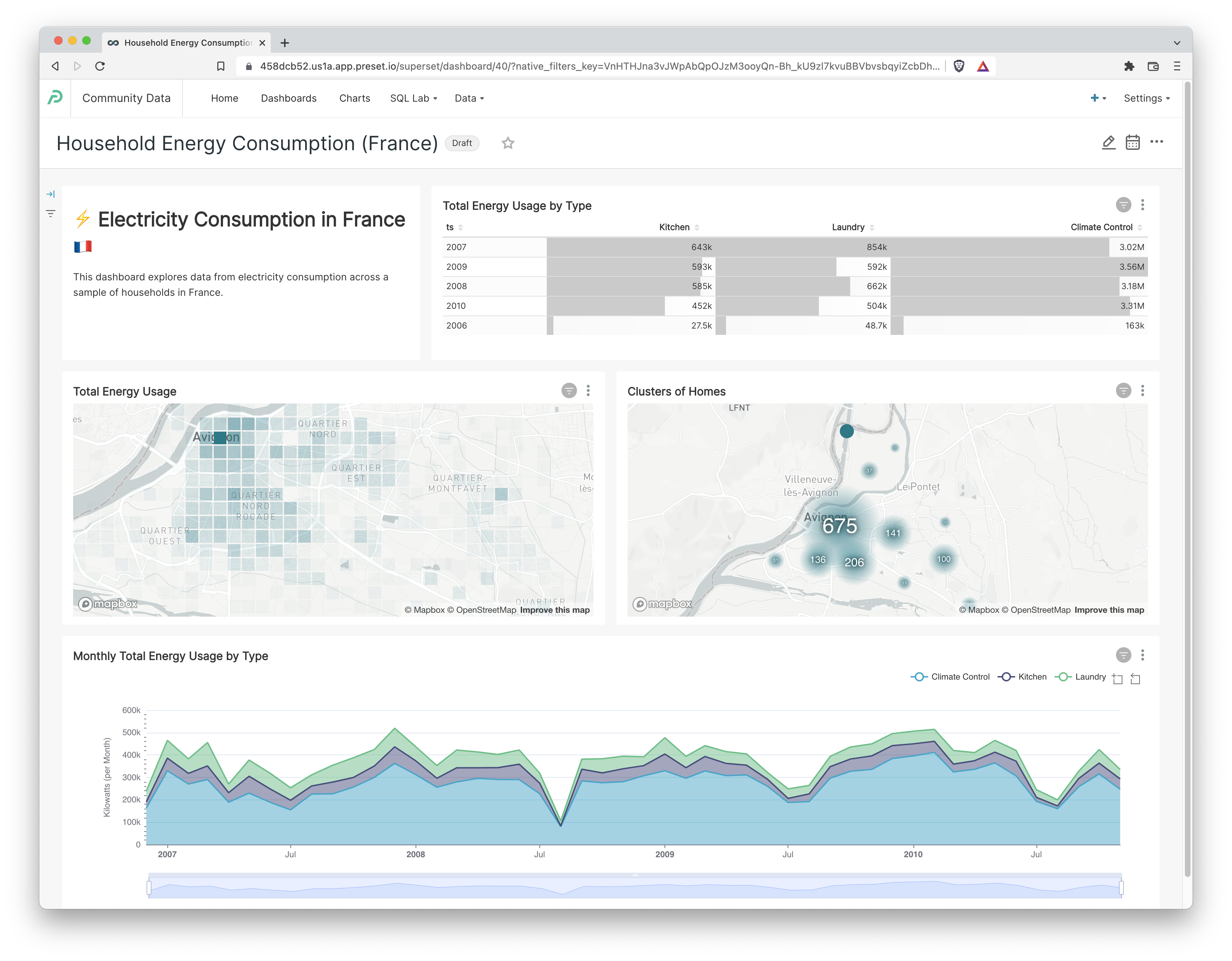Image resolution: width=1232 pixels, height=961 pixels.
Task: Expand the filters sidebar arrow icon
Action: pos(50,193)
